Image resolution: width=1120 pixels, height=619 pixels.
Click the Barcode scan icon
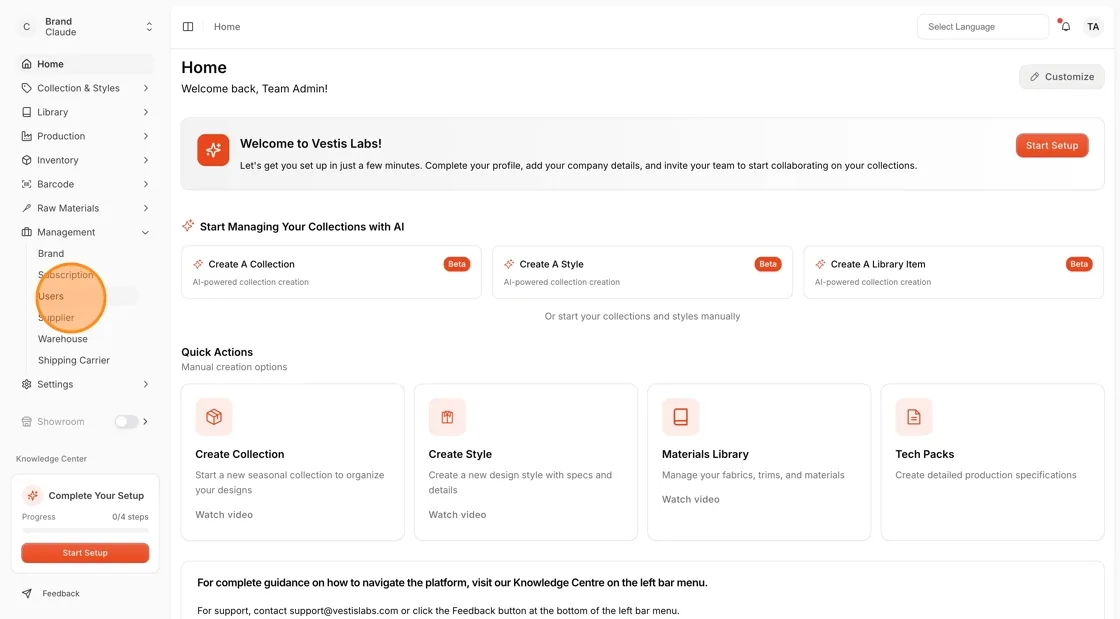(26, 184)
